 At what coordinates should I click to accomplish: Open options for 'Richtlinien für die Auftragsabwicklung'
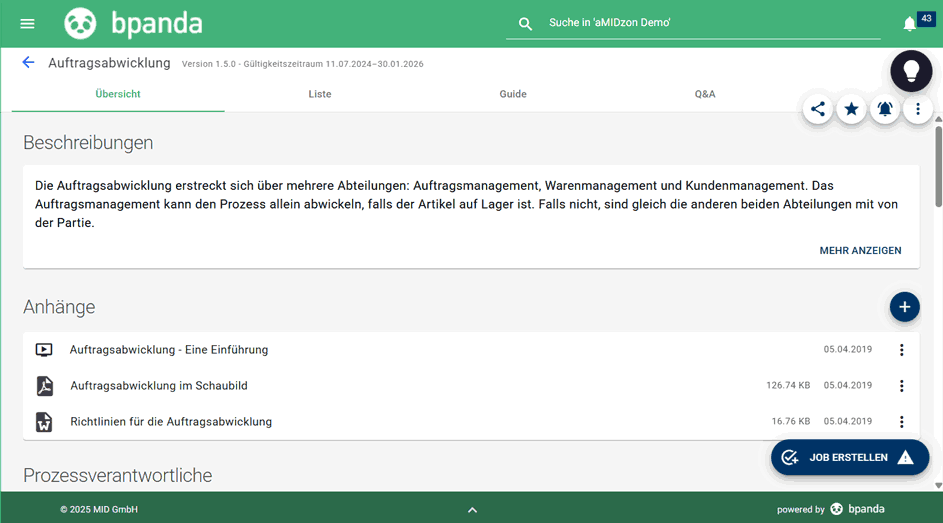(902, 422)
